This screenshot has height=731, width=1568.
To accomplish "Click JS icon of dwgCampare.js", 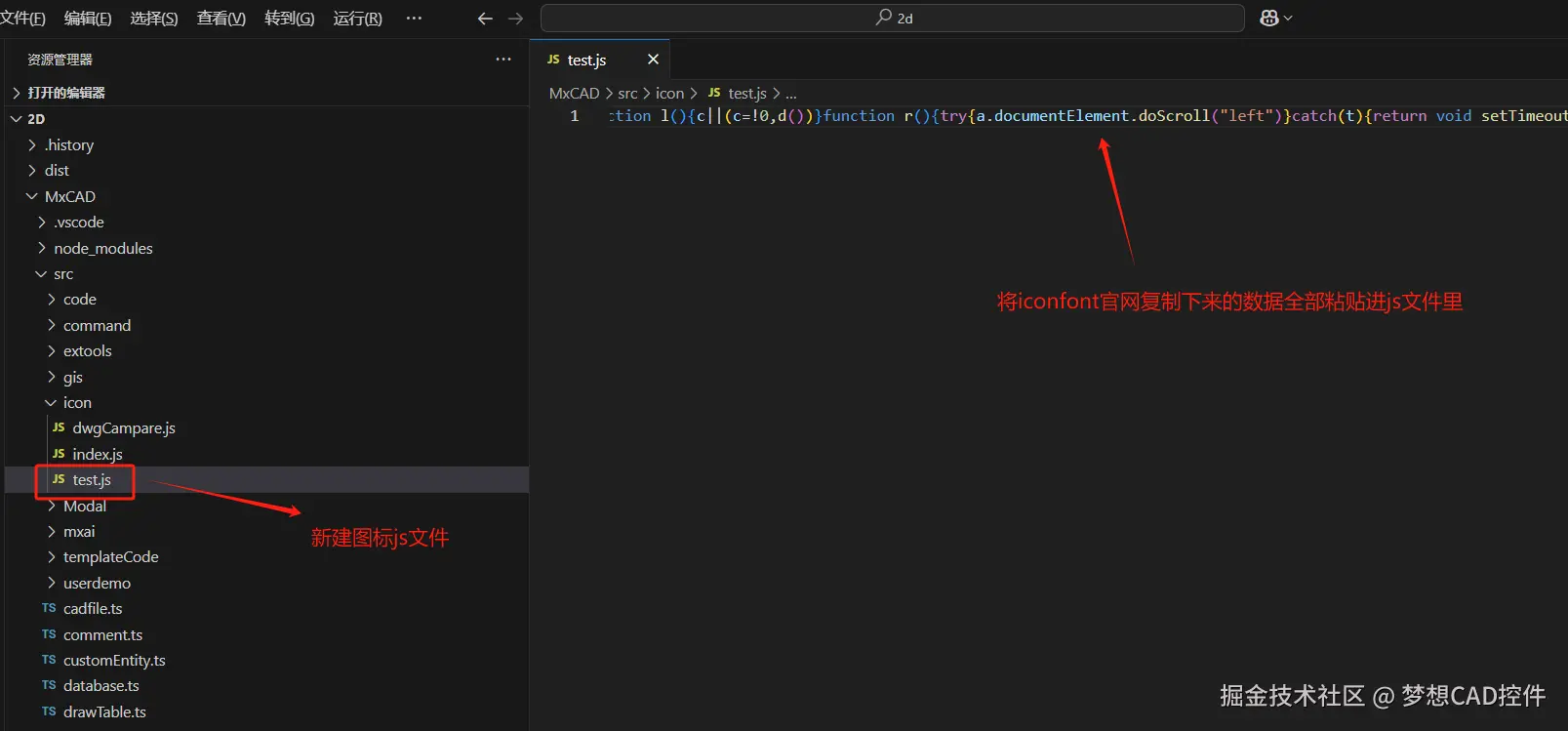I will (x=59, y=427).
